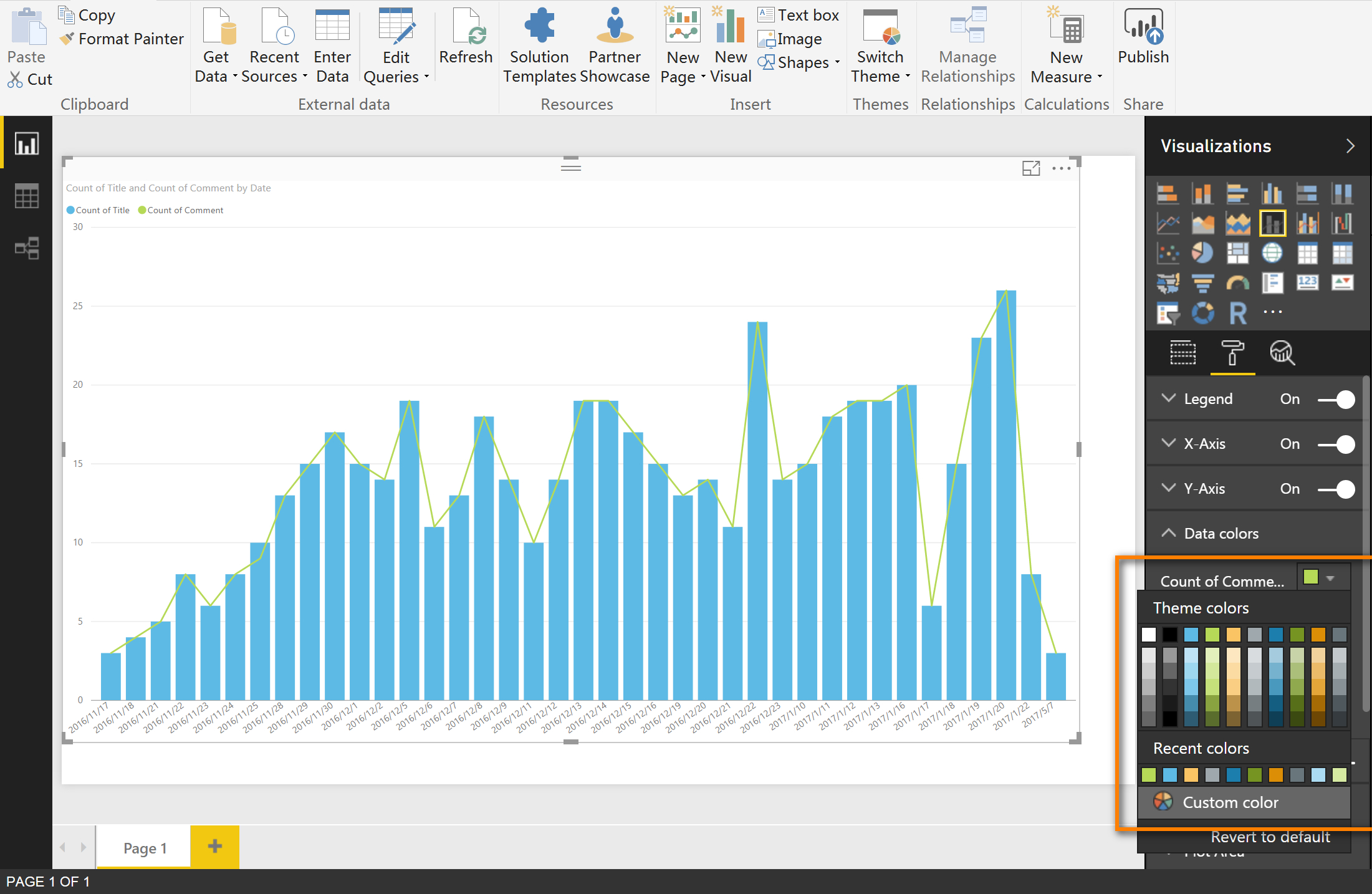Image resolution: width=1372 pixels, height=894 pixels.
Task: Open the Report view in the left sidebar
Action: point(27,144)
